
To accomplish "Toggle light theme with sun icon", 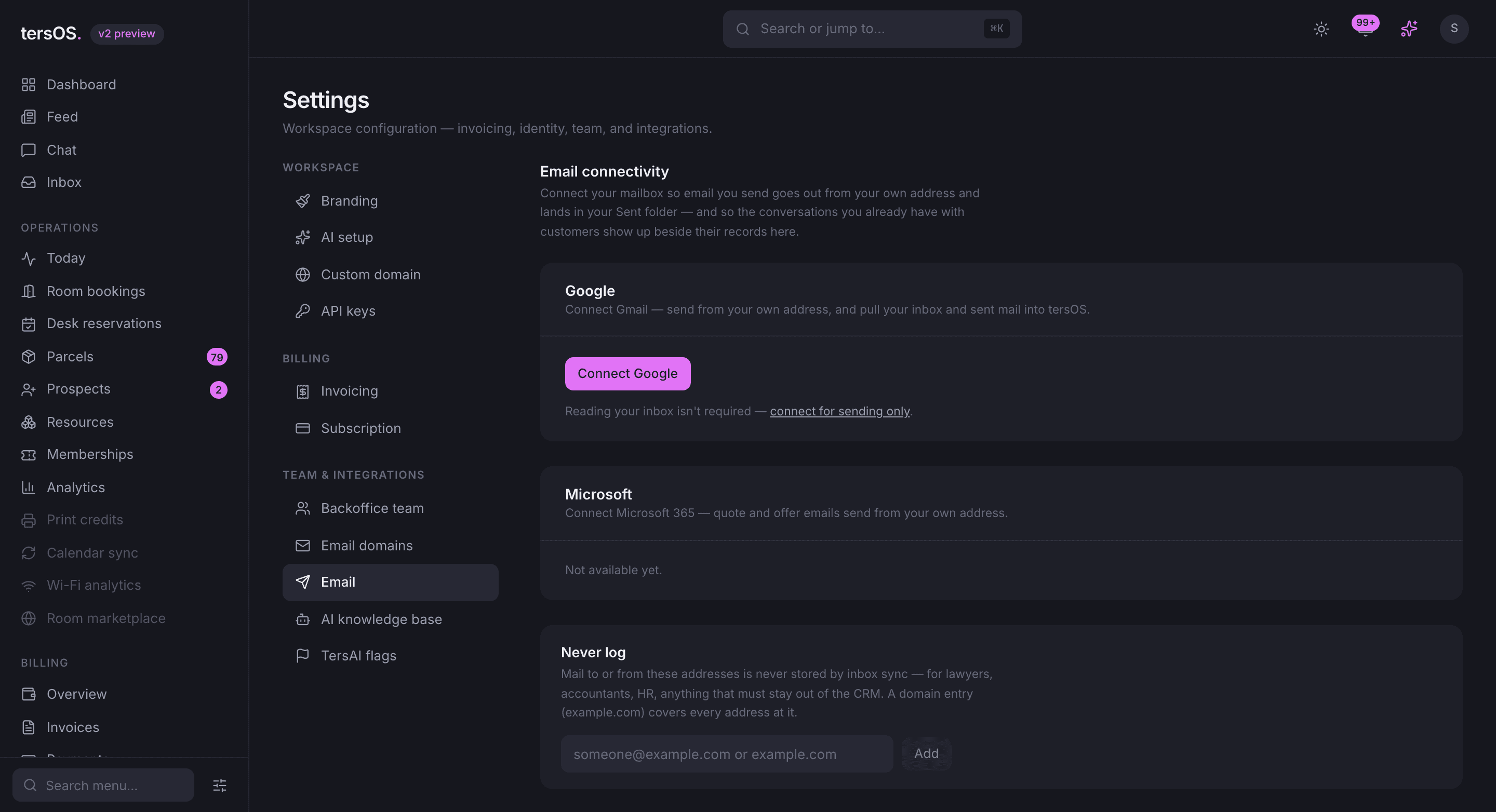I will point(1321,29).
